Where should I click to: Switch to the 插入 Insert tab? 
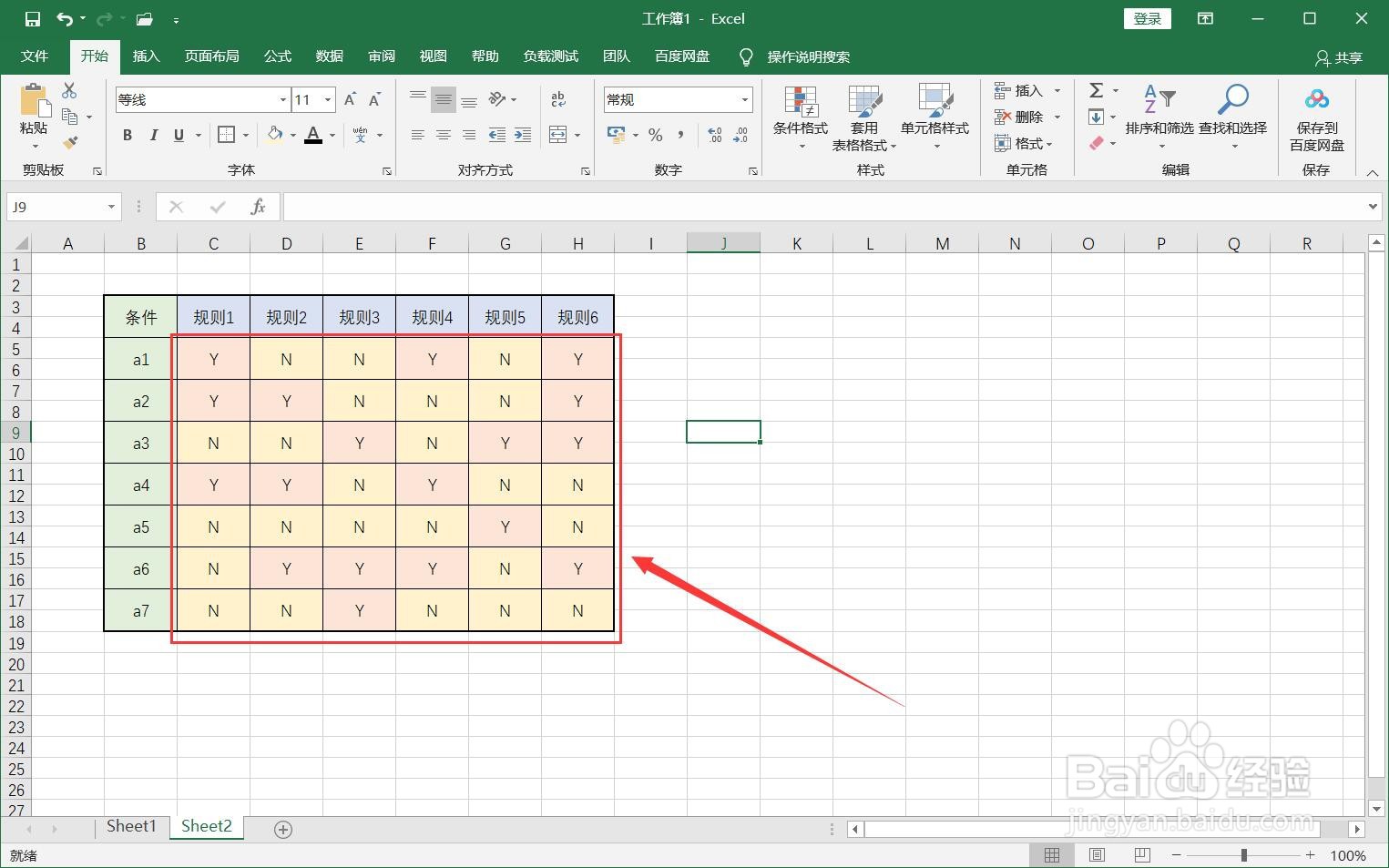click(147, 56)
